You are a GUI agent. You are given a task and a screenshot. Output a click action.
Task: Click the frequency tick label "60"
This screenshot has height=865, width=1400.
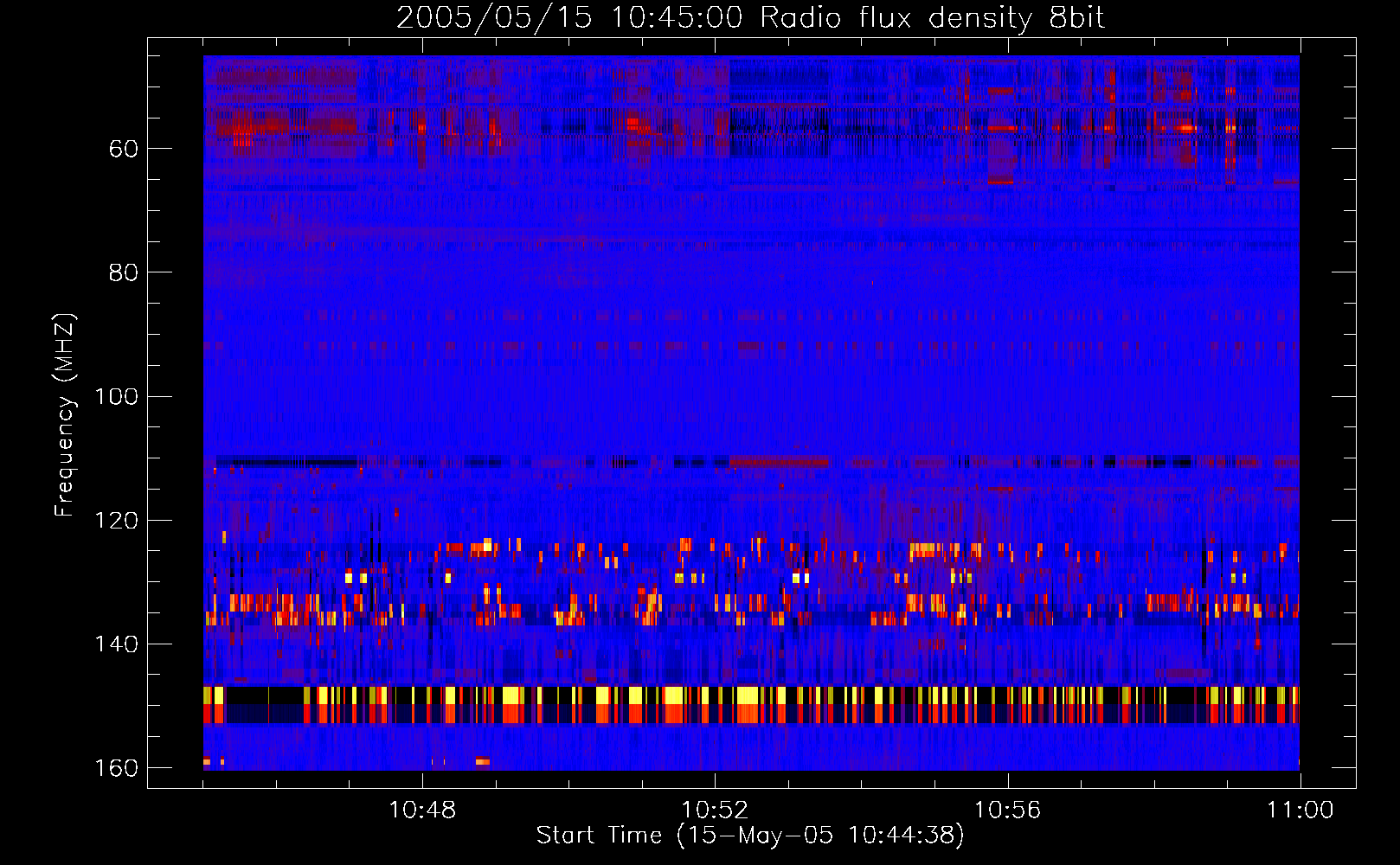(124, 149)
